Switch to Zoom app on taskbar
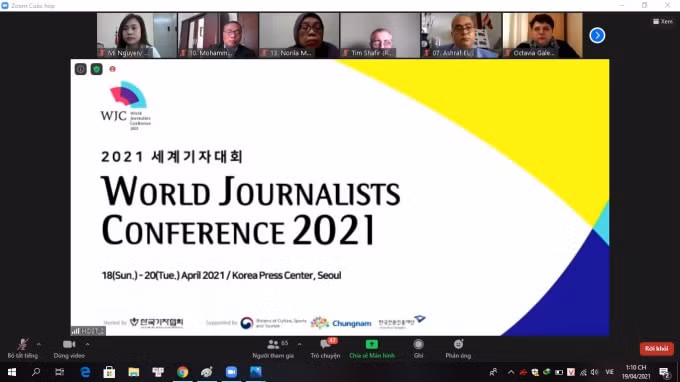The image size is (680, 382). pyautogui.click(x=232, y=372)
